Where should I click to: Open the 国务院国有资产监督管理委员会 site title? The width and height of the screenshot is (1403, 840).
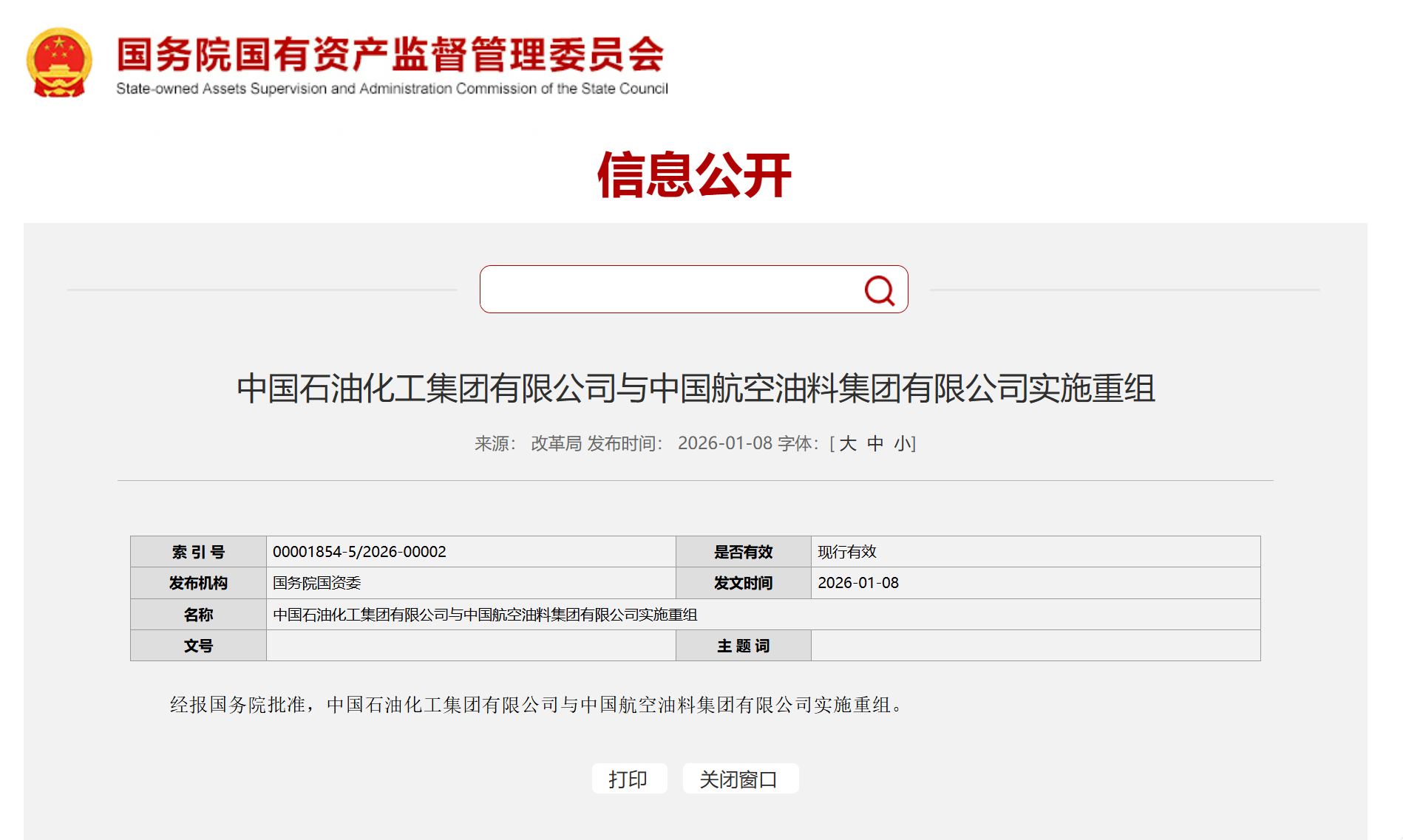pos(390,55)
